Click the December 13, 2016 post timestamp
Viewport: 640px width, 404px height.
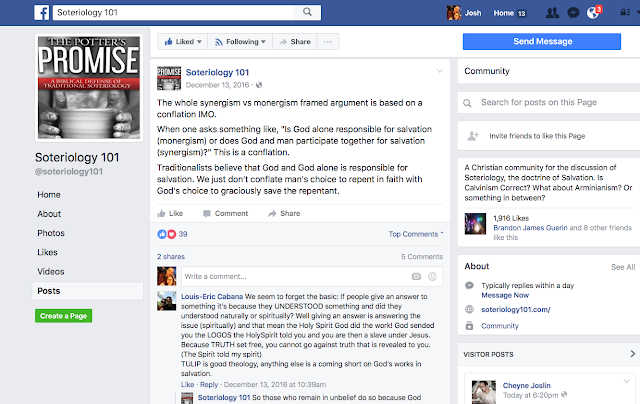click(x=217, y=85)
